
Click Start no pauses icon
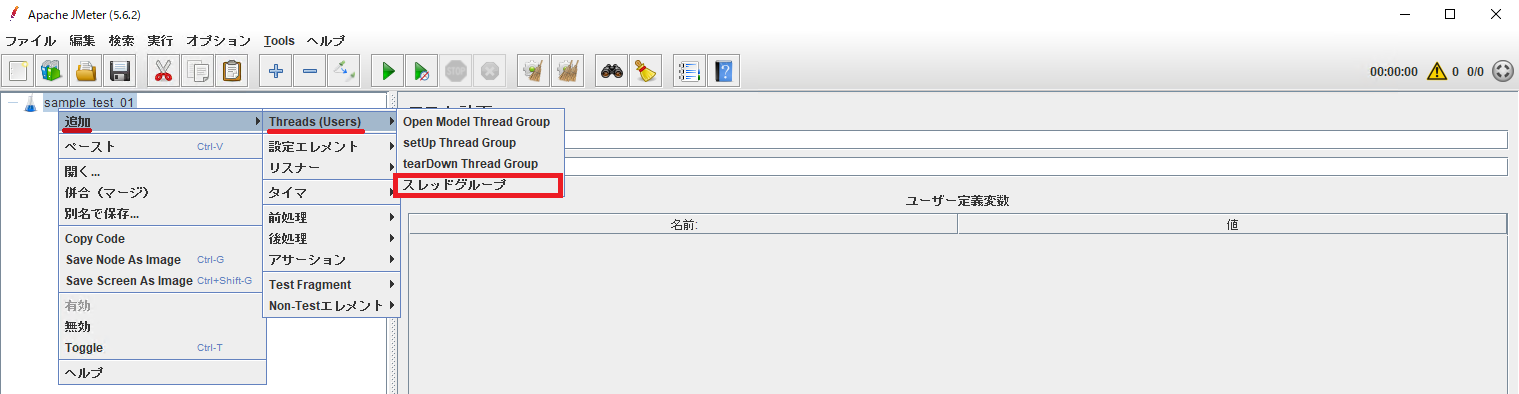[422, 71]
